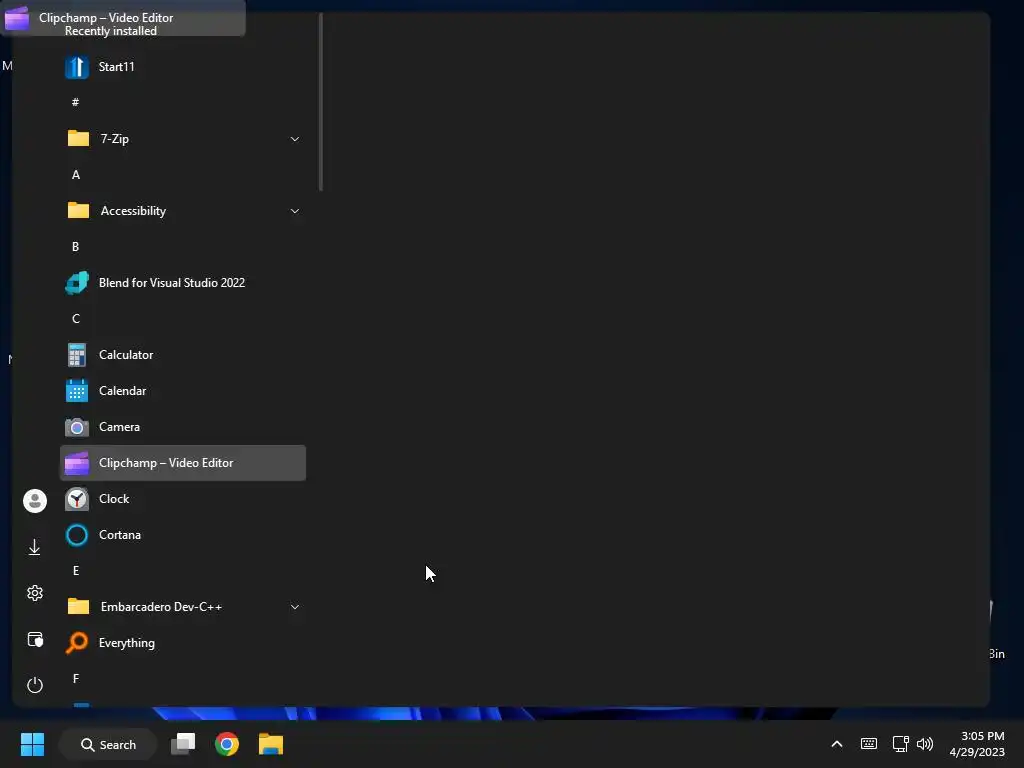Expand the Embarcadero Dev-C++ chevron
Screen dimensions: 1024x768
[x=295, y=607]
